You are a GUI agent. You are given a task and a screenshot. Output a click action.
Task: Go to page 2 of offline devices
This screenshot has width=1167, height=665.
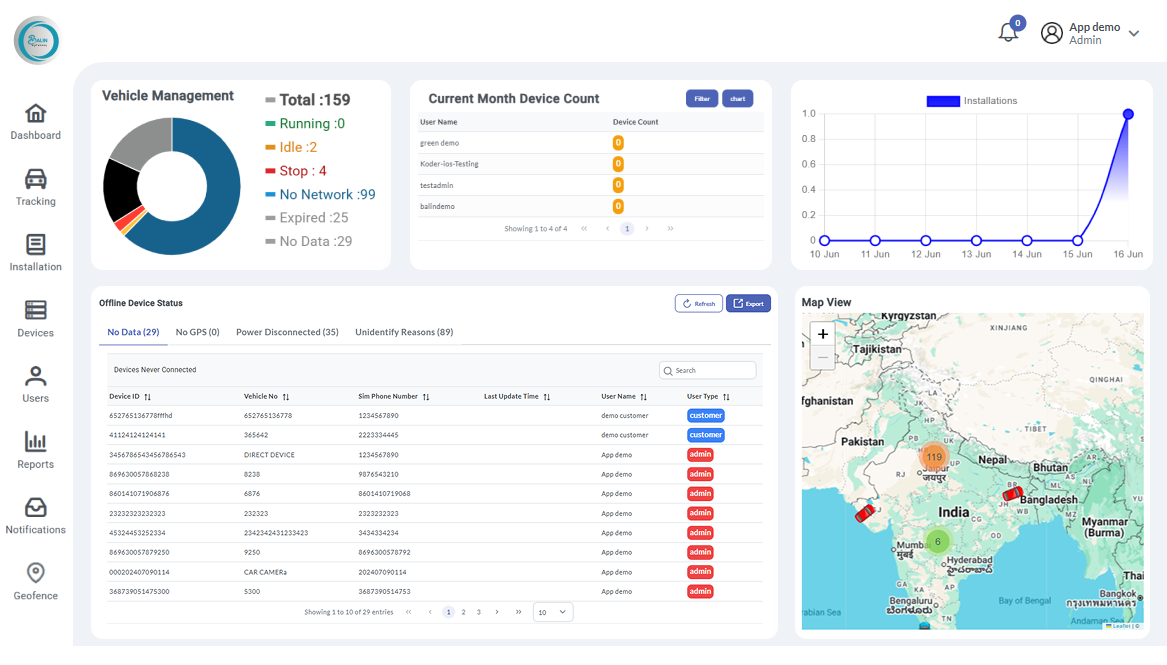click(x=464, y=612)
